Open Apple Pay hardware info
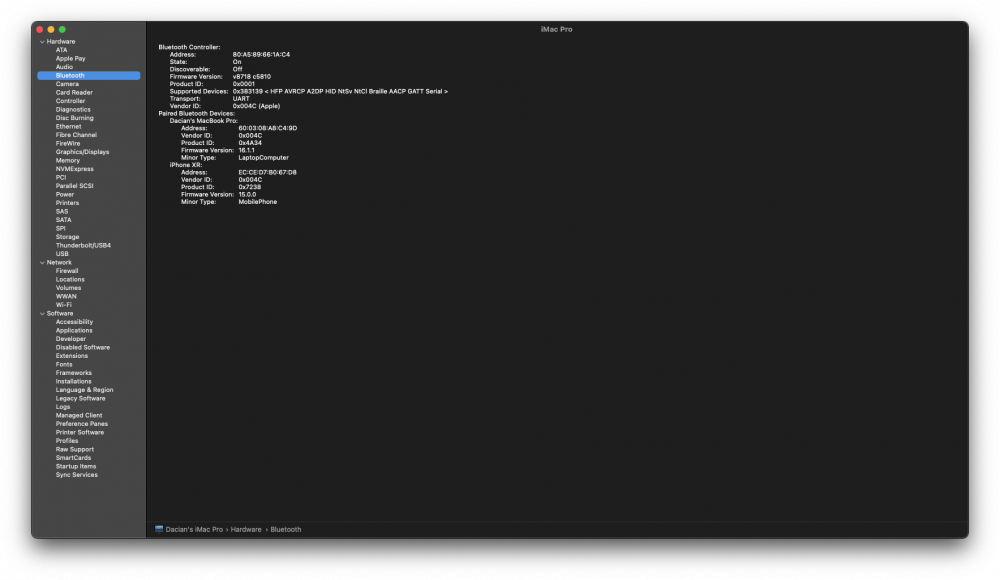This screenshot has width=1000, height=580. (70, 58)
